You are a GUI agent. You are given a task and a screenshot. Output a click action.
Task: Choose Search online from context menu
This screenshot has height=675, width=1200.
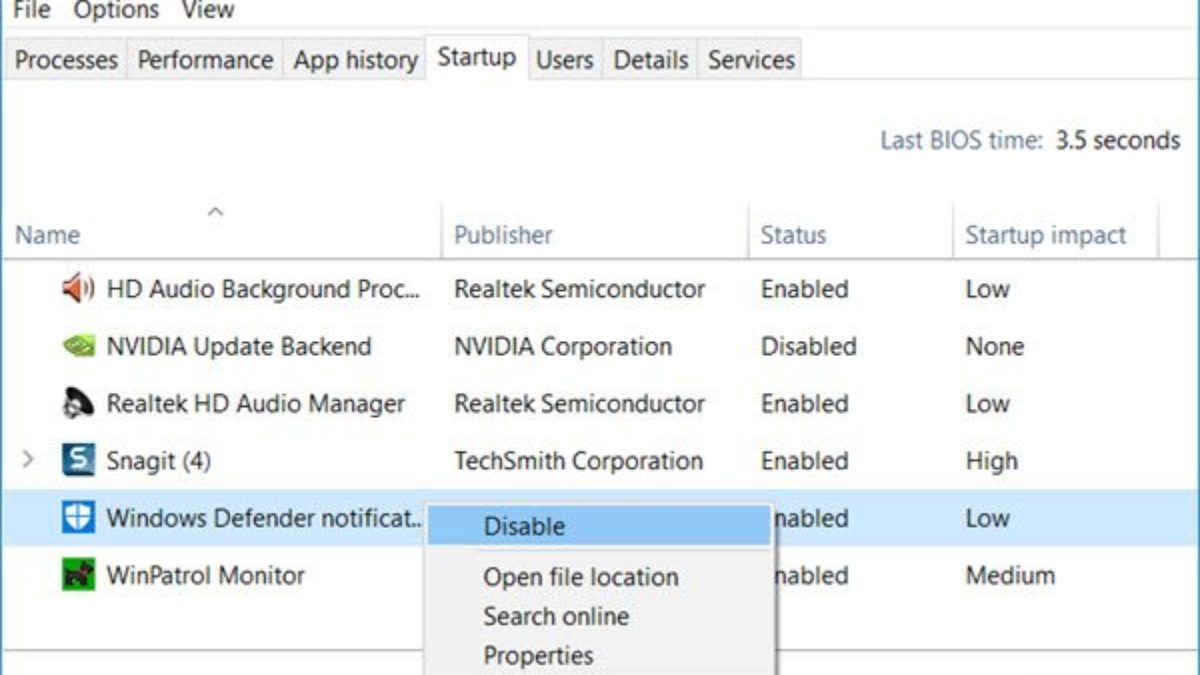(556, 616)
